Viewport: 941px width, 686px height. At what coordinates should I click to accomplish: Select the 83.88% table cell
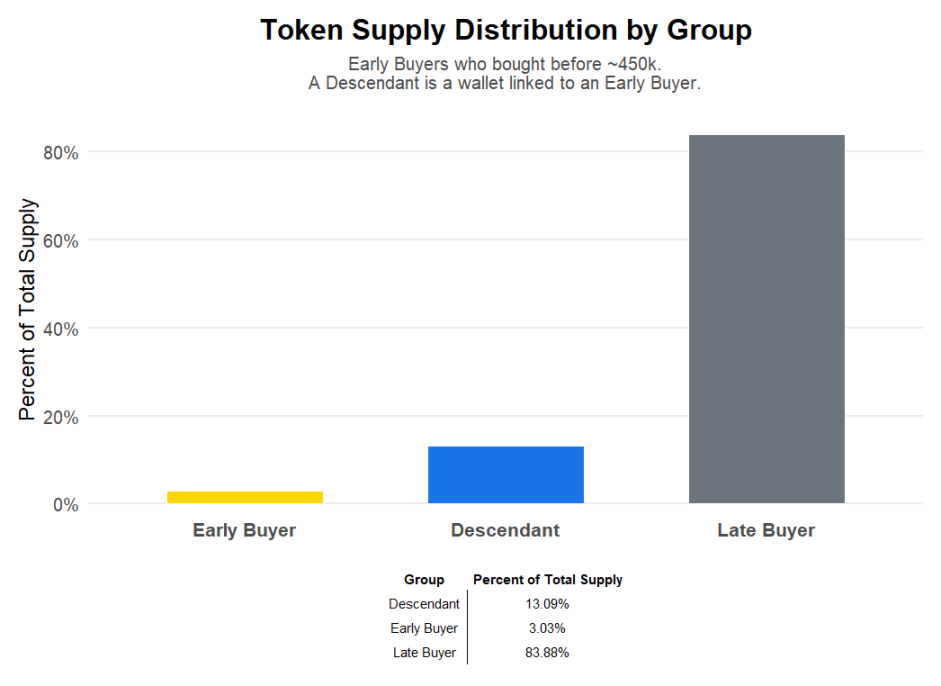[547, 653]
